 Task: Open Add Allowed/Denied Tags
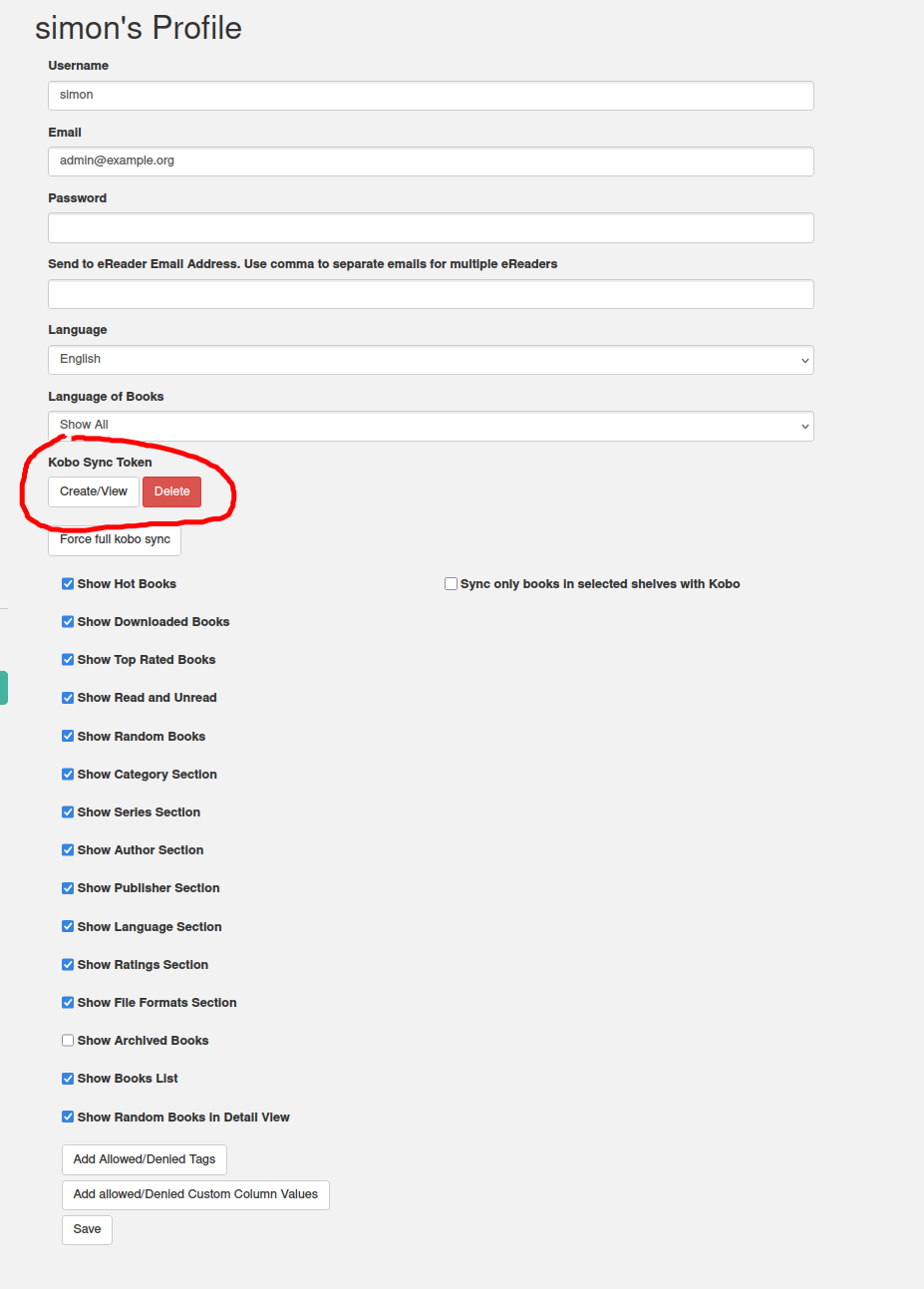(x=145, y=1159)
